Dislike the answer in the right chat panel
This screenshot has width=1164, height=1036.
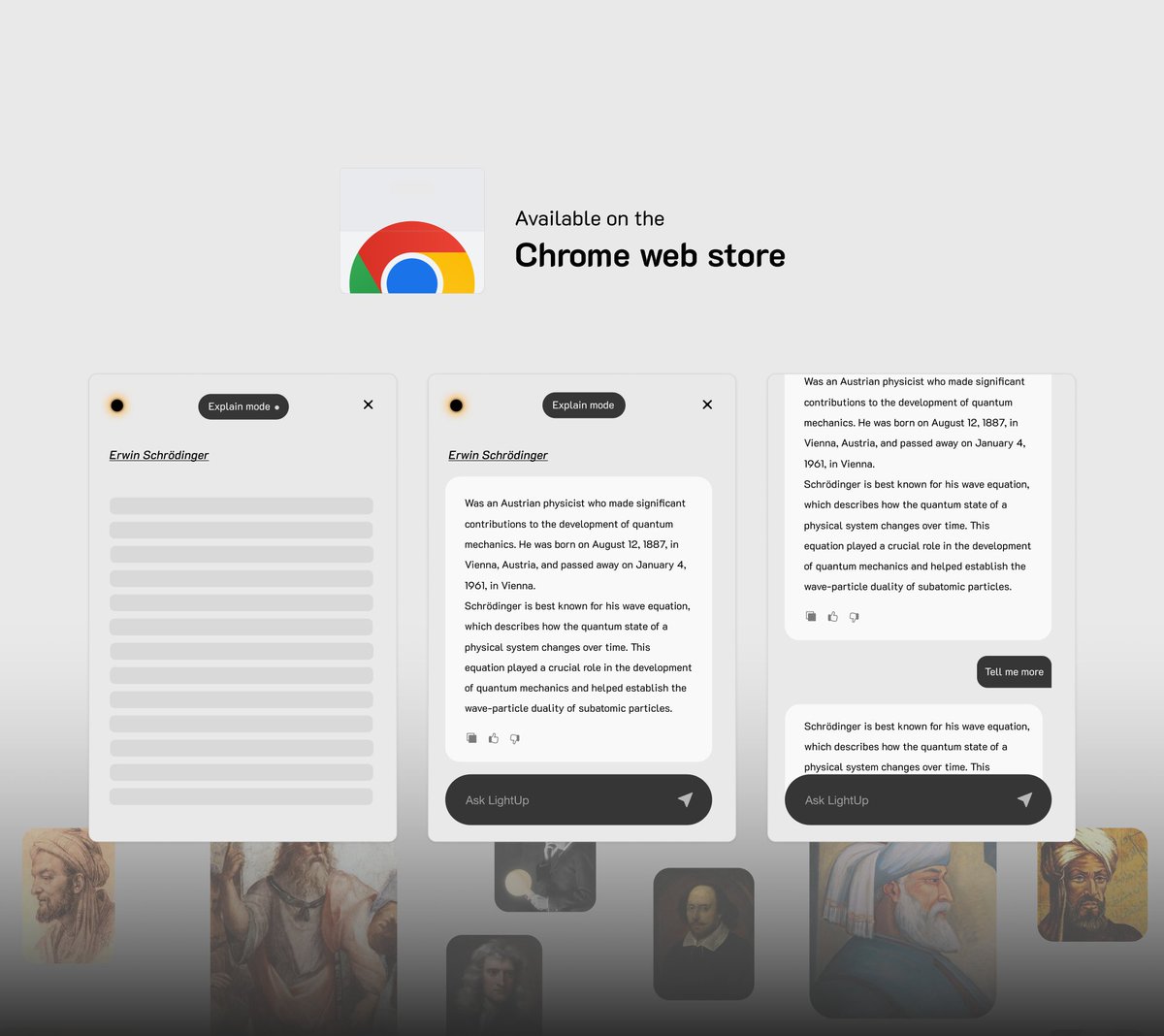point(855,617)
